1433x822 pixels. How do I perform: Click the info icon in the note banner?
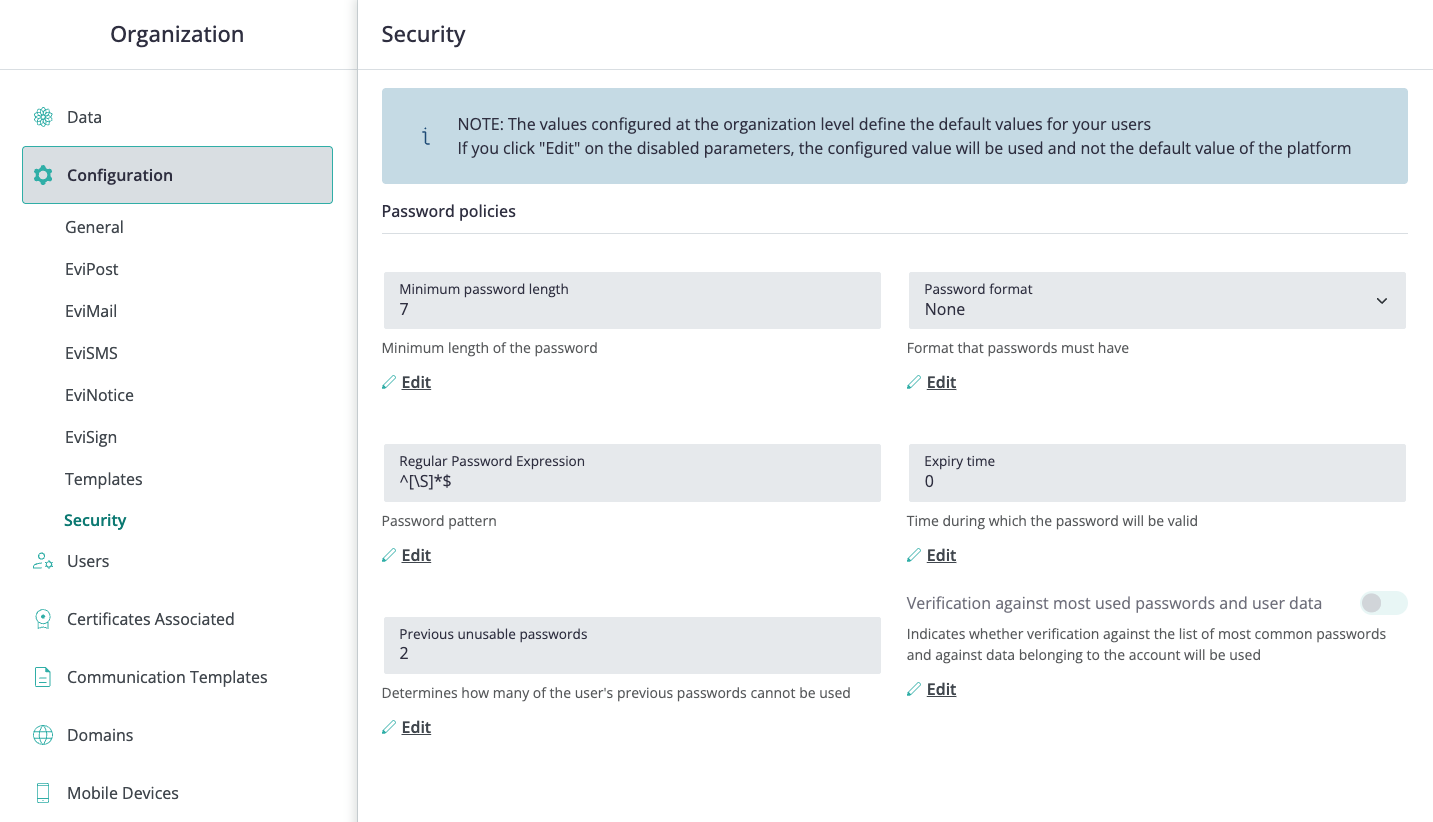426,136
